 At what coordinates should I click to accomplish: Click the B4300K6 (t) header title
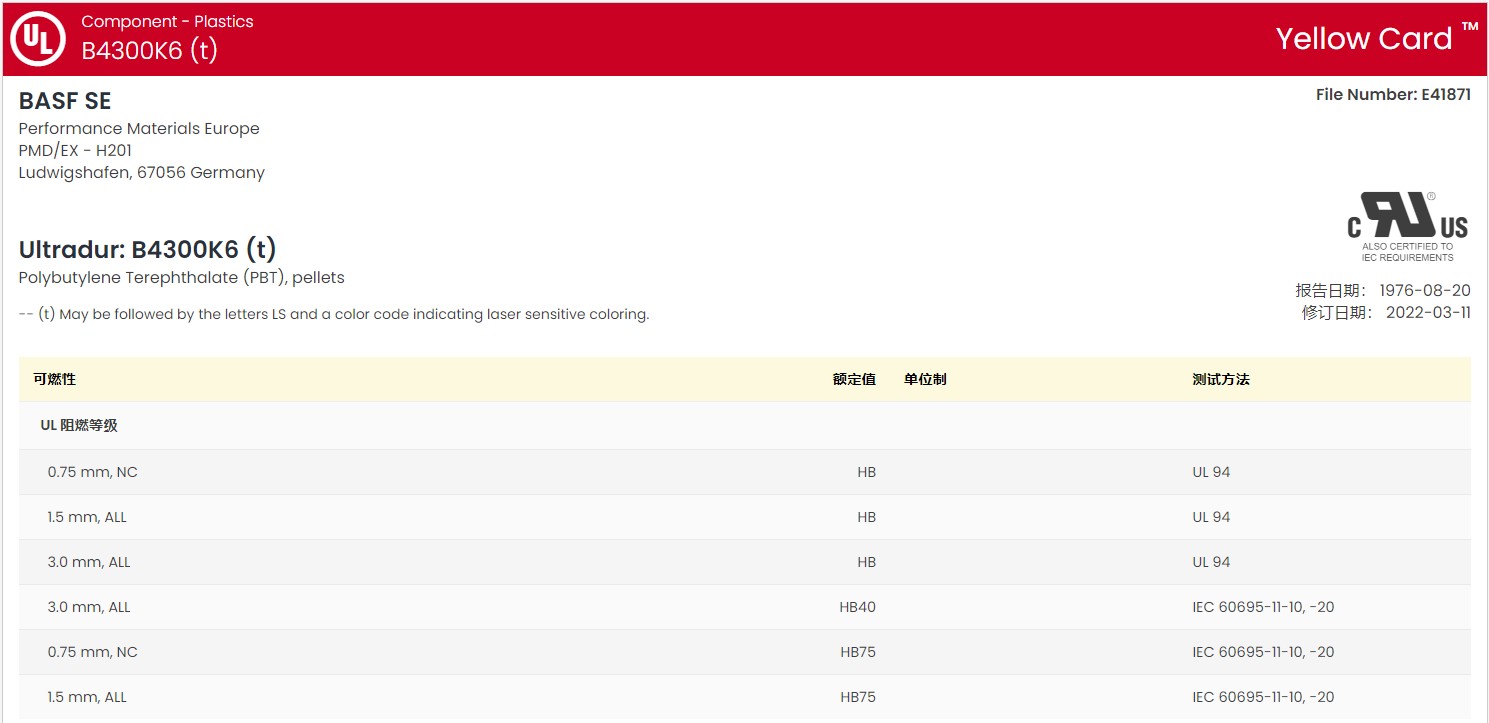(x=149, y=50)
